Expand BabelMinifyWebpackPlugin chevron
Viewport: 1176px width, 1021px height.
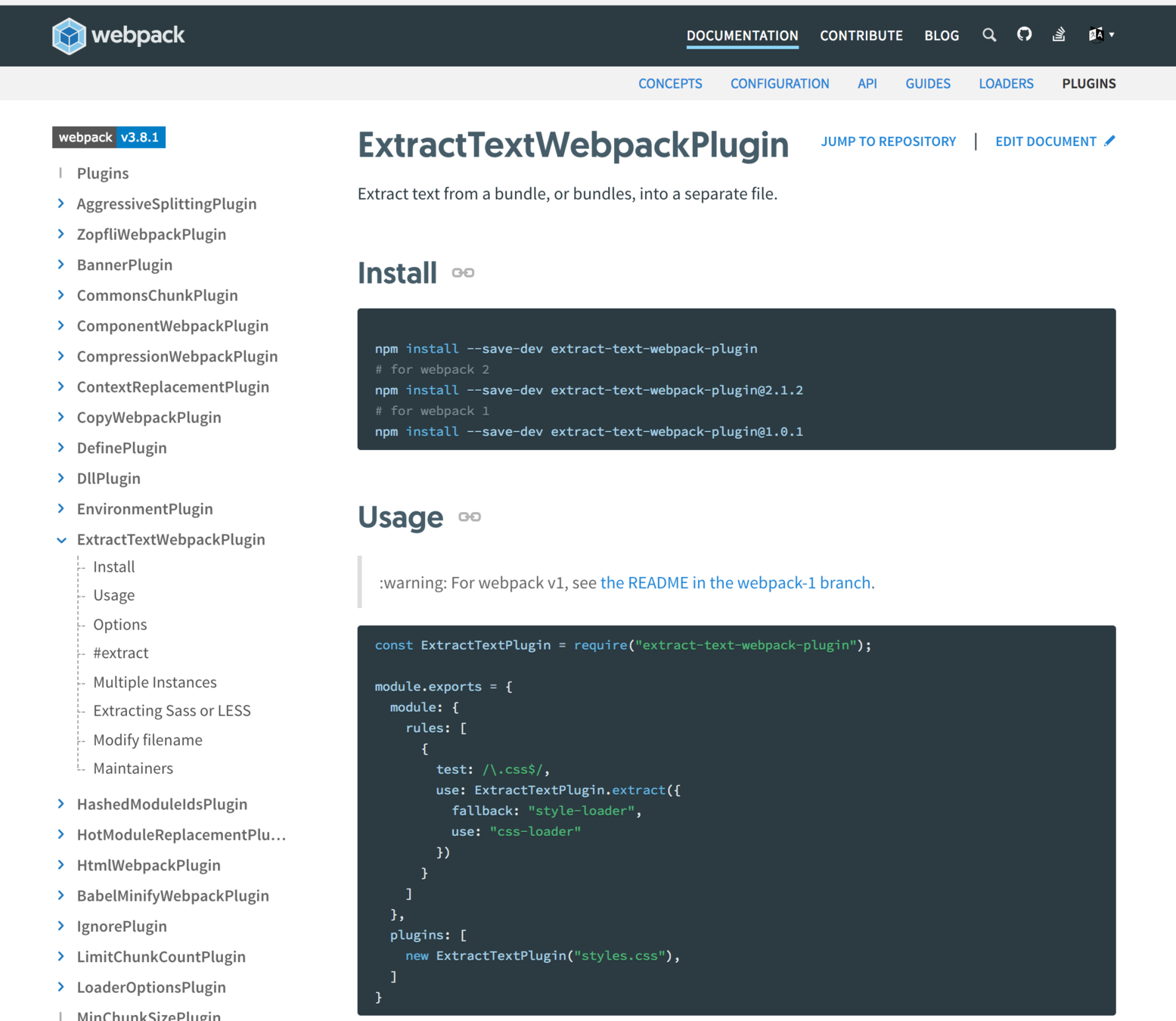point(61,895)
